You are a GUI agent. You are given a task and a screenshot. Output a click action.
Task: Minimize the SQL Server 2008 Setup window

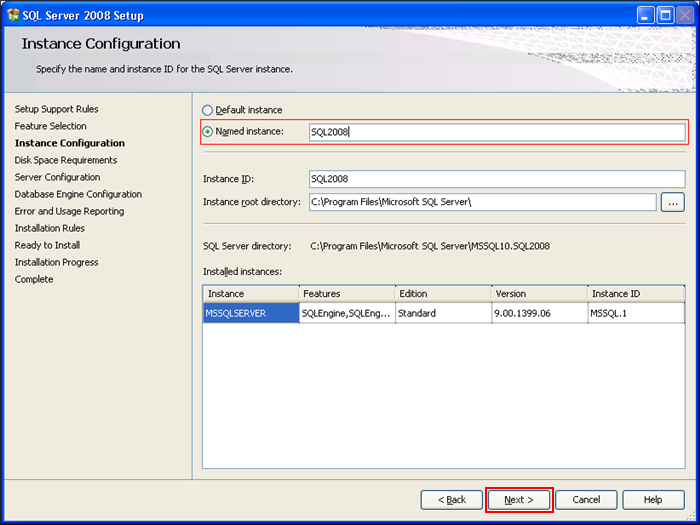click(x=646, y=15)
